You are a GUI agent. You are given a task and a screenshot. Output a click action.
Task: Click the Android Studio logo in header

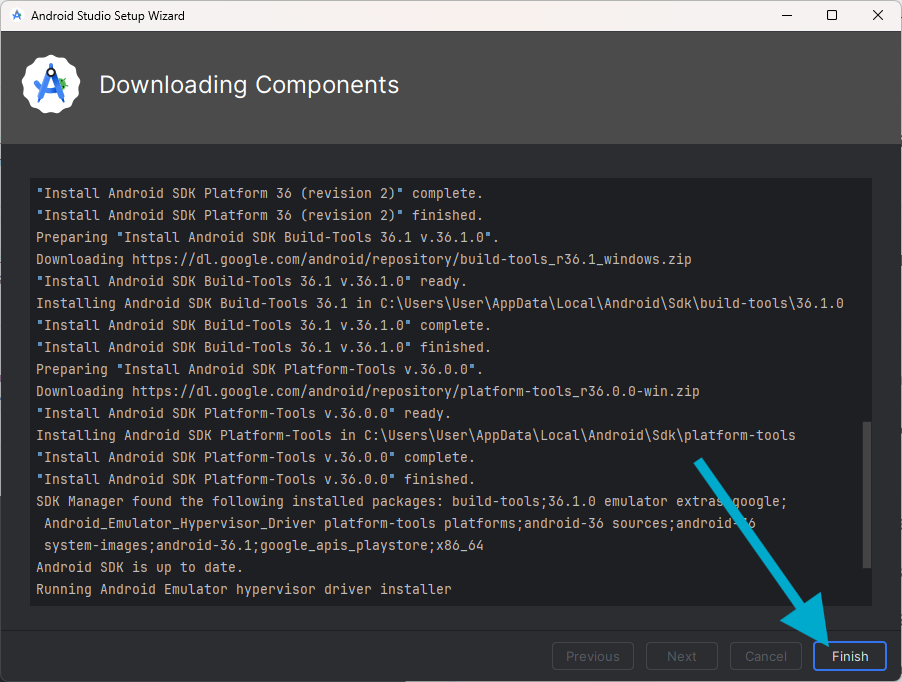click(x=51, y=85)
